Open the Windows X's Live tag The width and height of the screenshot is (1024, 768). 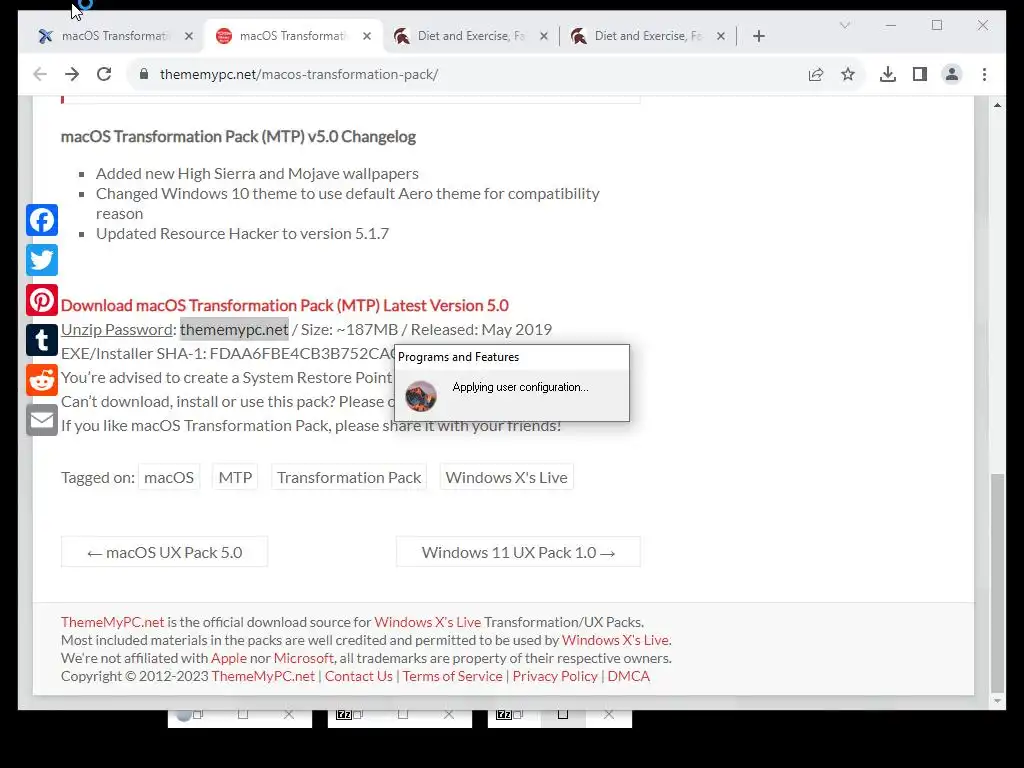point(506,477)
